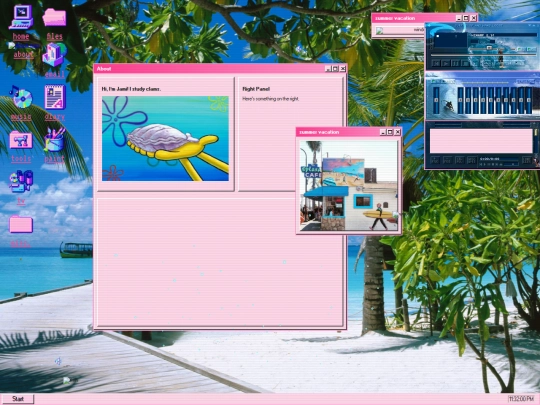Open the playlist LIST menu button
This screenshot has height=405, width=540.
coord(527,160)
